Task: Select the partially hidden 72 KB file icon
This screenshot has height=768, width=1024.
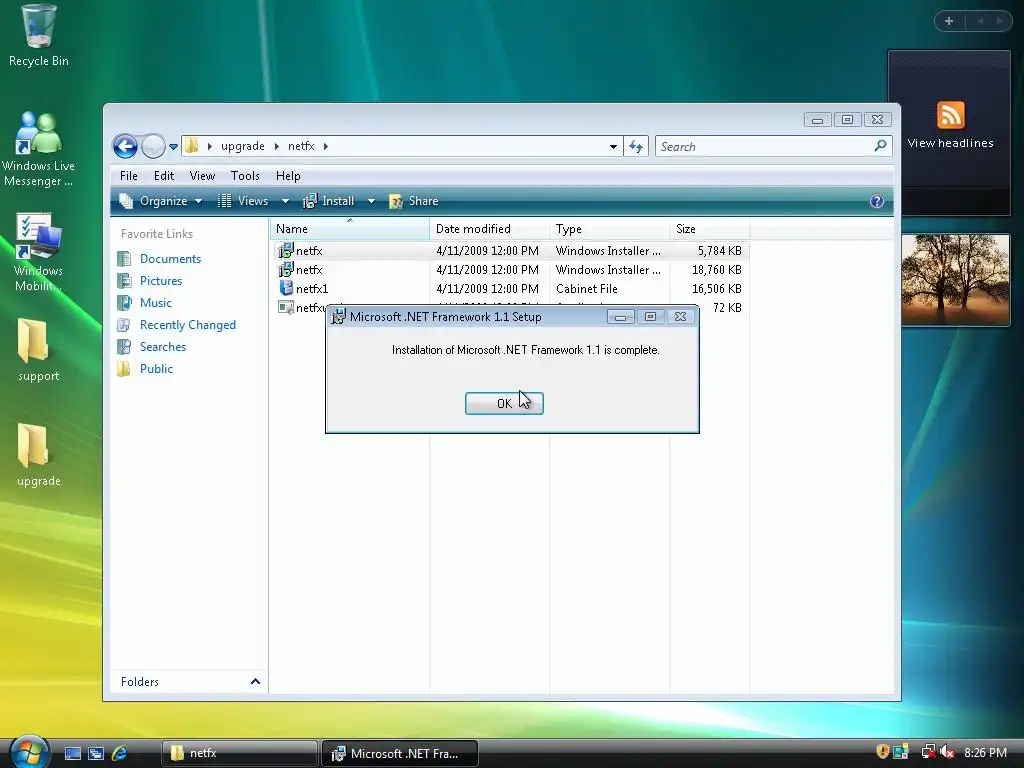Action: (285, 307)
